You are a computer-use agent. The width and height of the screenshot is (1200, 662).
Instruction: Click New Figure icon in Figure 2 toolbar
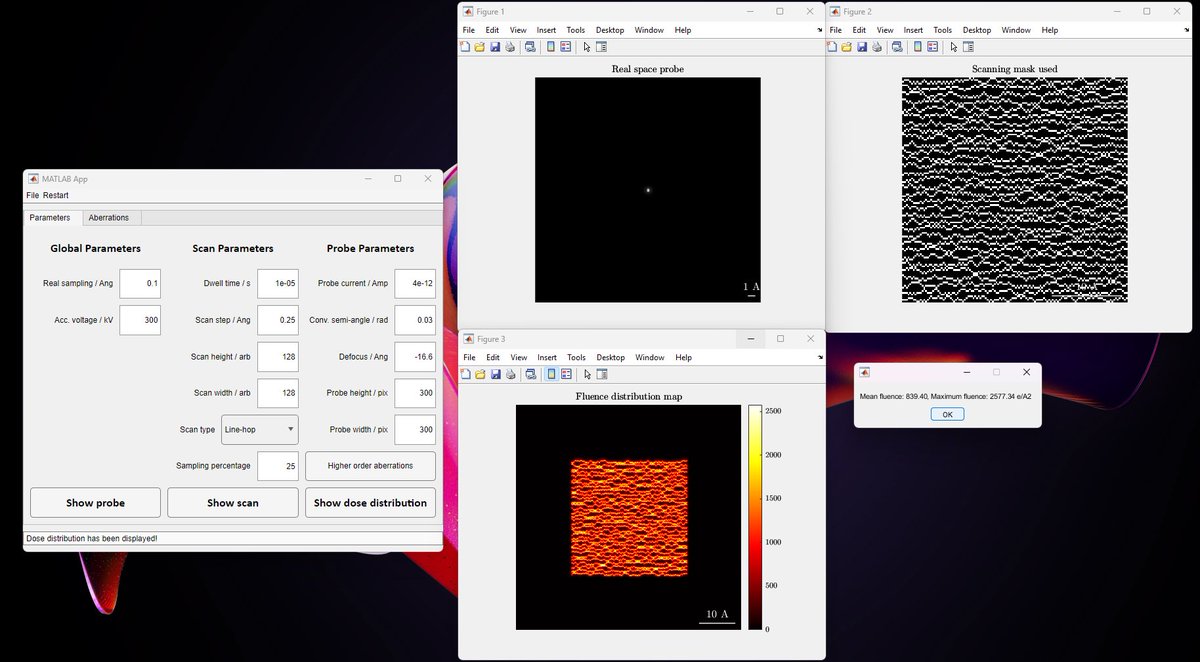(x=832, y=46)
